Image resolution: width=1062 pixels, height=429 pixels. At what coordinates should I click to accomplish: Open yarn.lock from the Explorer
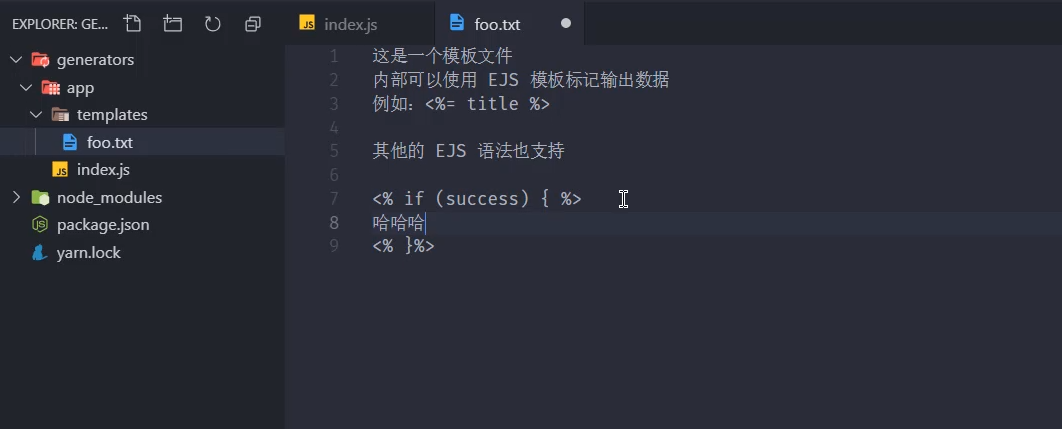point(88,253)
